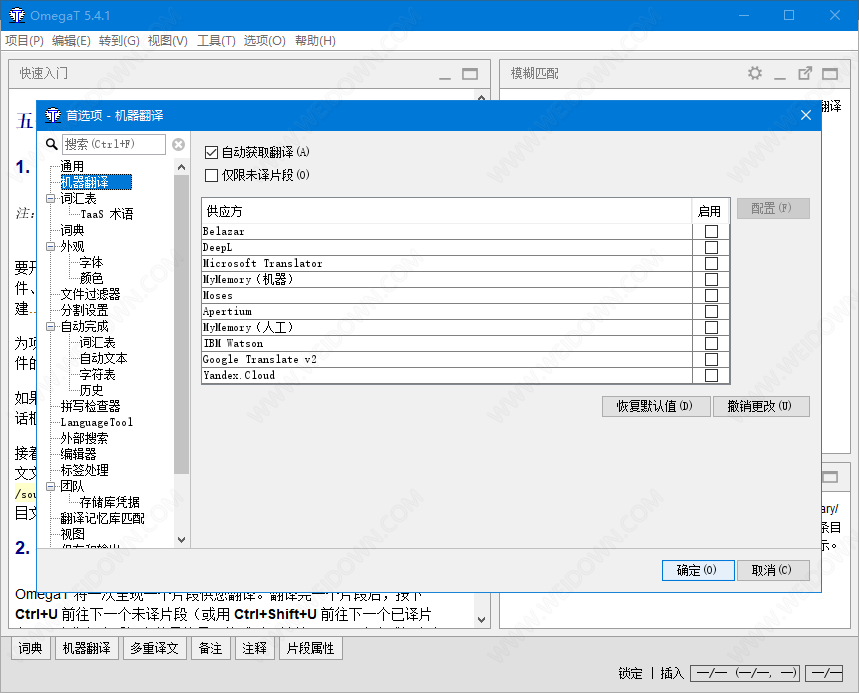Switch to the 词典 bottom tab
The image size is (859, 693).
coord(31,648)
